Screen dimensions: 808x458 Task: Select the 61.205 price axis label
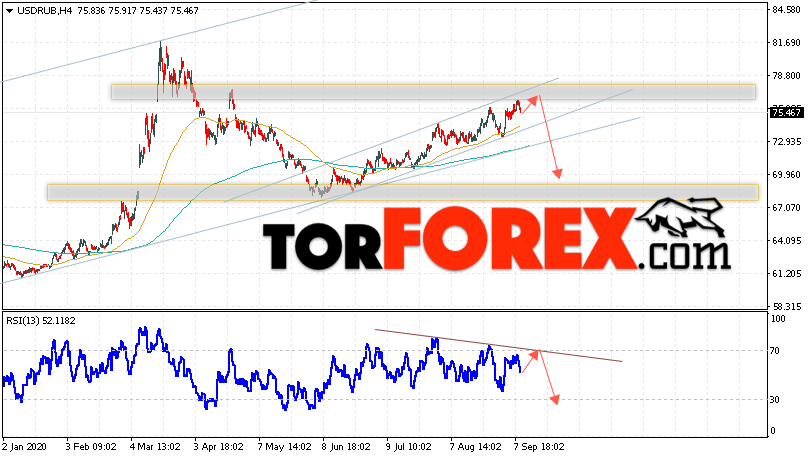pyautogui.click(x=786, y=274)
